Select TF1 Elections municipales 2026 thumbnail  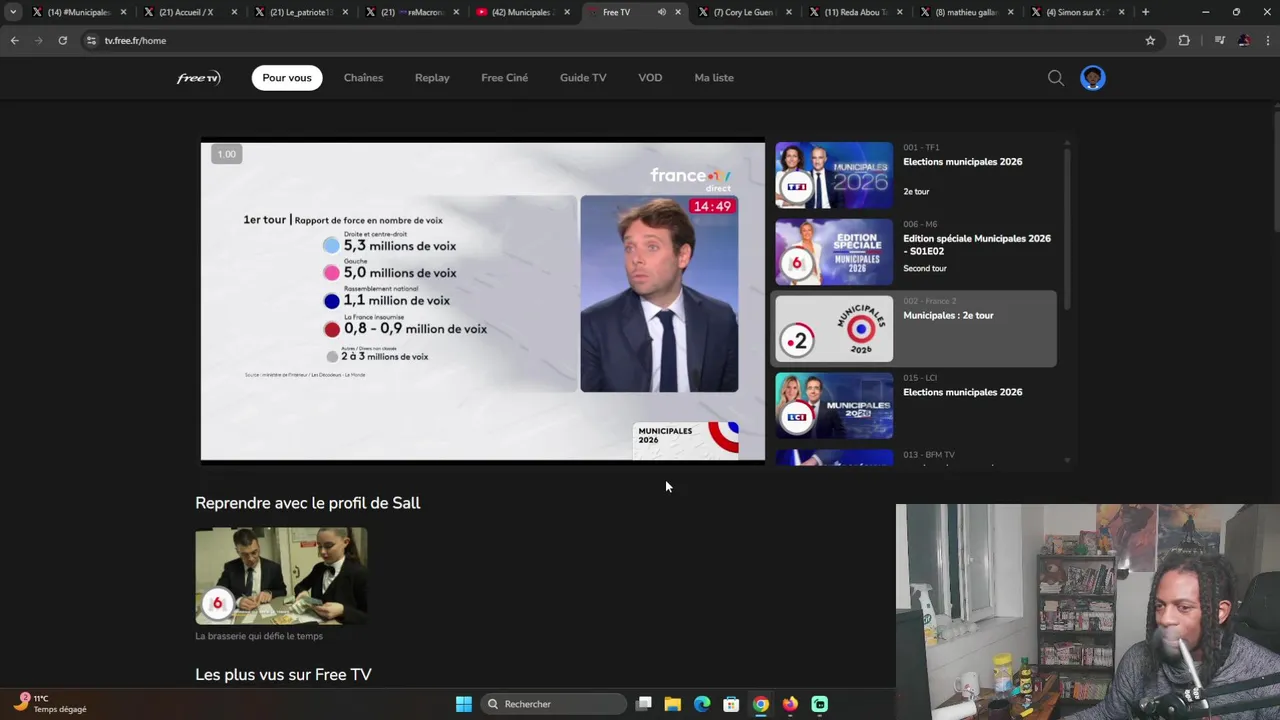click(x=834, y=175)
